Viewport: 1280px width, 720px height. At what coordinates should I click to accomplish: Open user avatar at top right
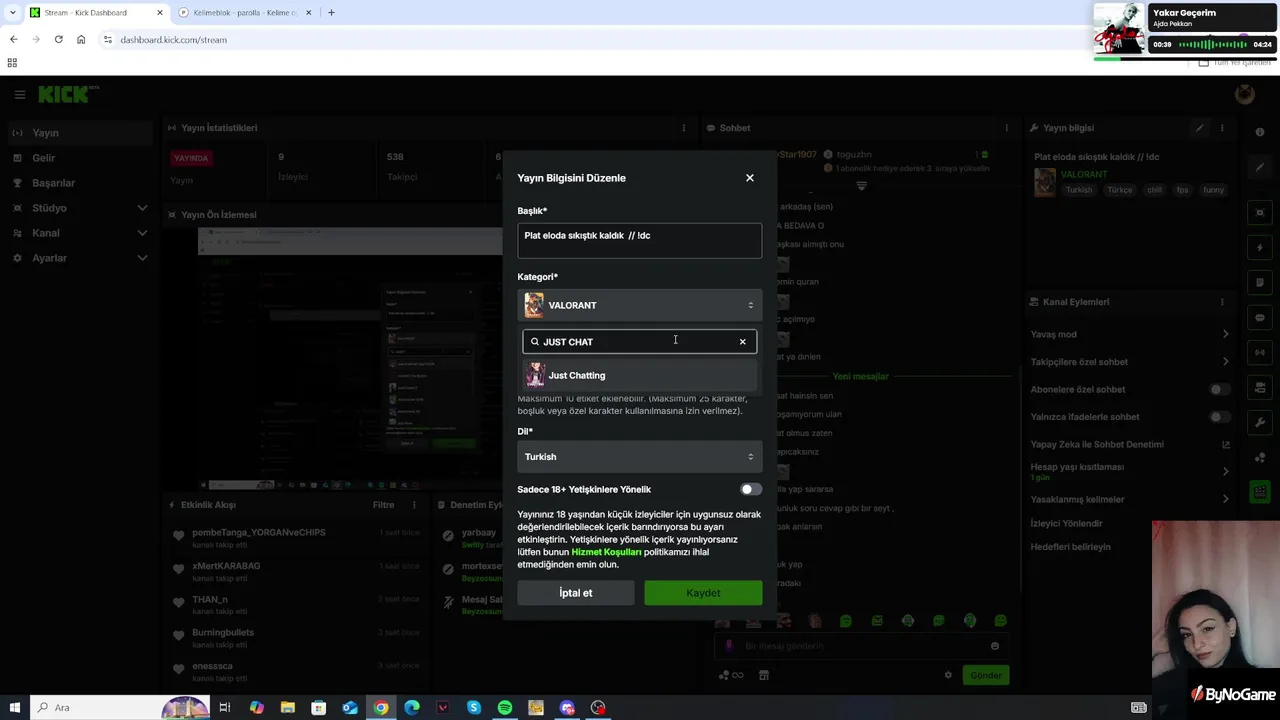click(1245, 94)
